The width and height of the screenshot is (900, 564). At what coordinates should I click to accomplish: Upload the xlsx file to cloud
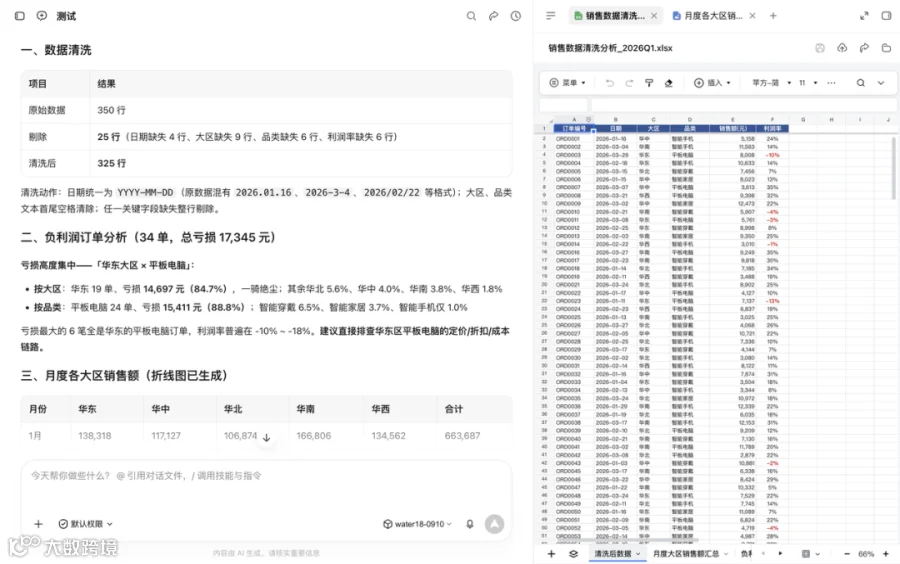[842, 48]
